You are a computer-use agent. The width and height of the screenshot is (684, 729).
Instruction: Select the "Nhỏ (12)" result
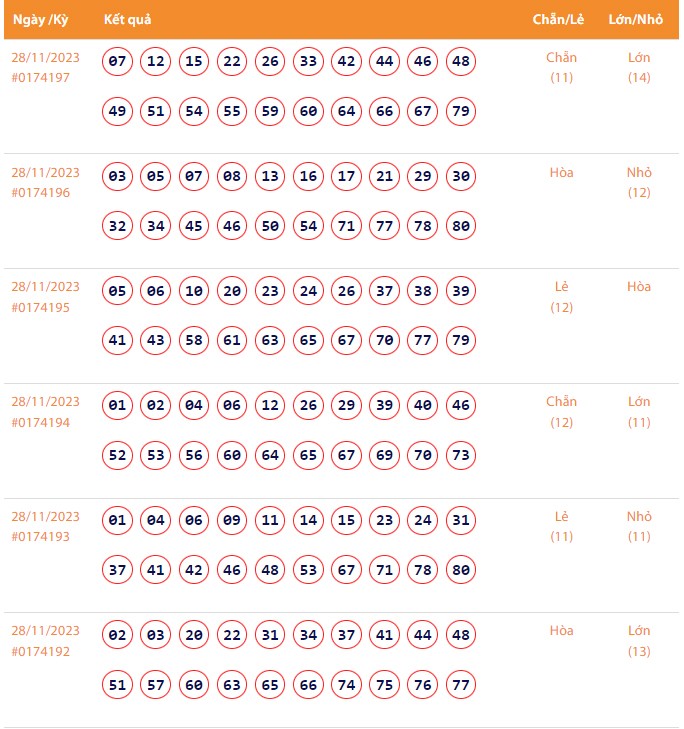tap(639, 182)
